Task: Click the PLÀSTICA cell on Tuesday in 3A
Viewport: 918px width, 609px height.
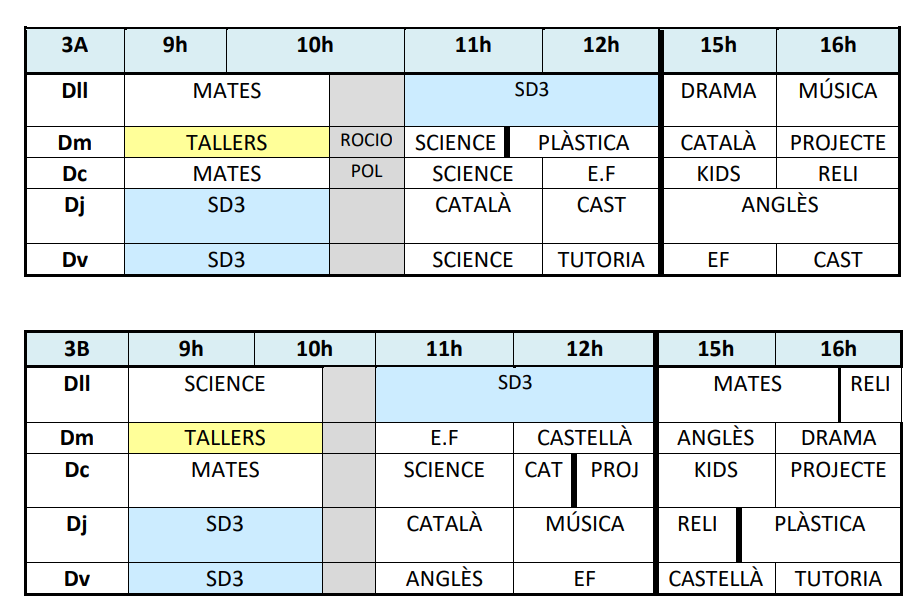Action: click(x=584, y=143)
